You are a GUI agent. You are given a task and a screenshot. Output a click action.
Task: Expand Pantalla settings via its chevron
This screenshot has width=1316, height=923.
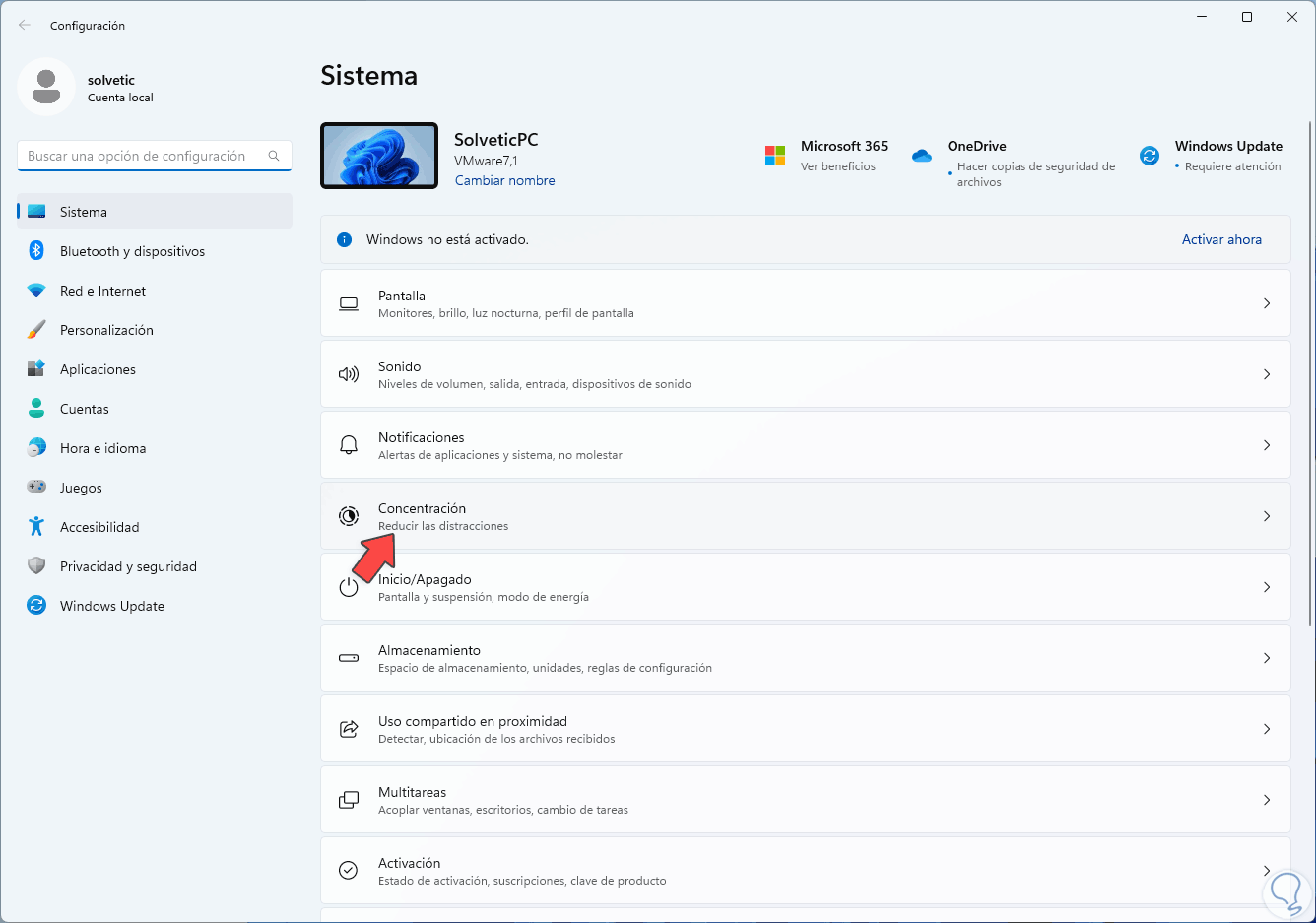1267,303
